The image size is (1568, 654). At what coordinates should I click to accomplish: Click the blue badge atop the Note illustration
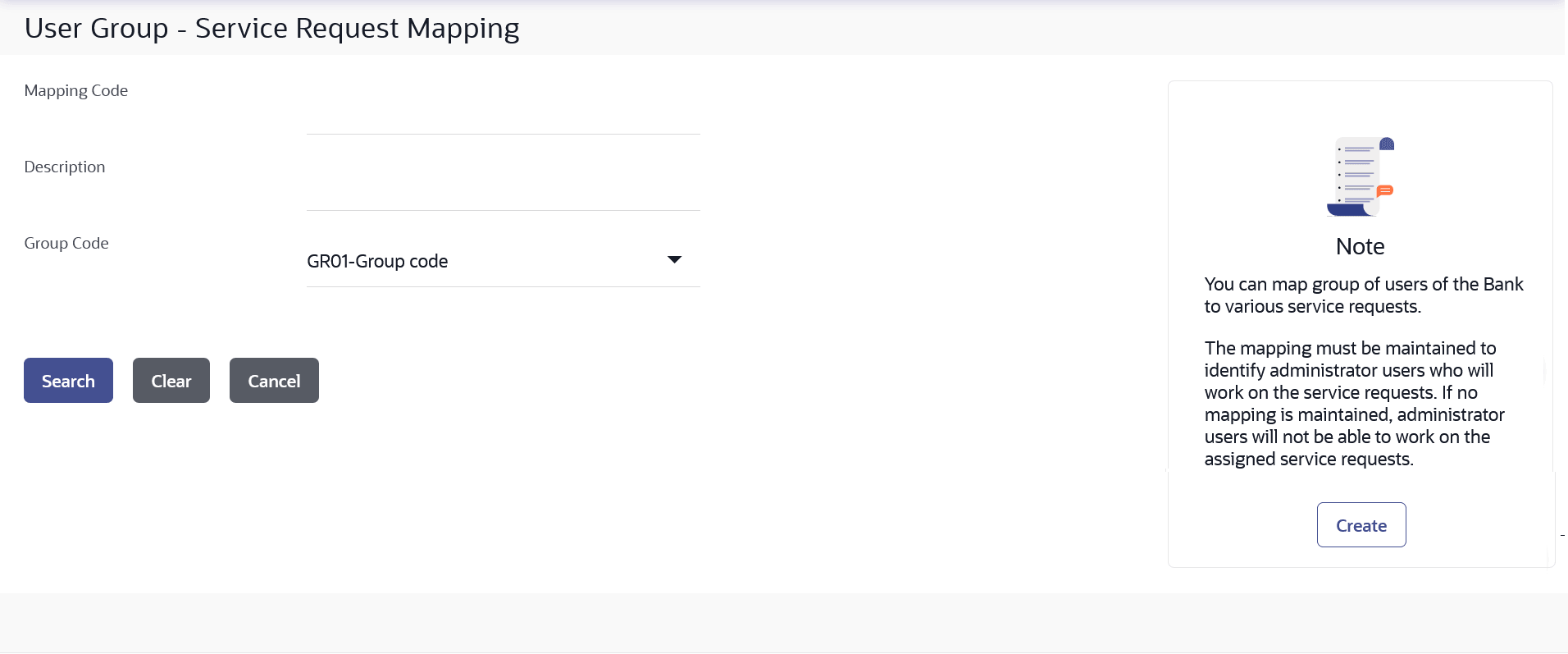1387,144
